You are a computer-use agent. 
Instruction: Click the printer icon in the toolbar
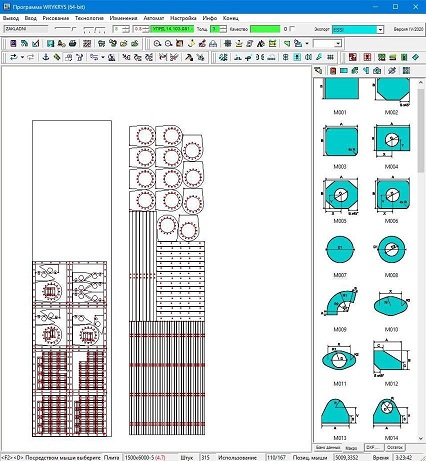(72, 44)
